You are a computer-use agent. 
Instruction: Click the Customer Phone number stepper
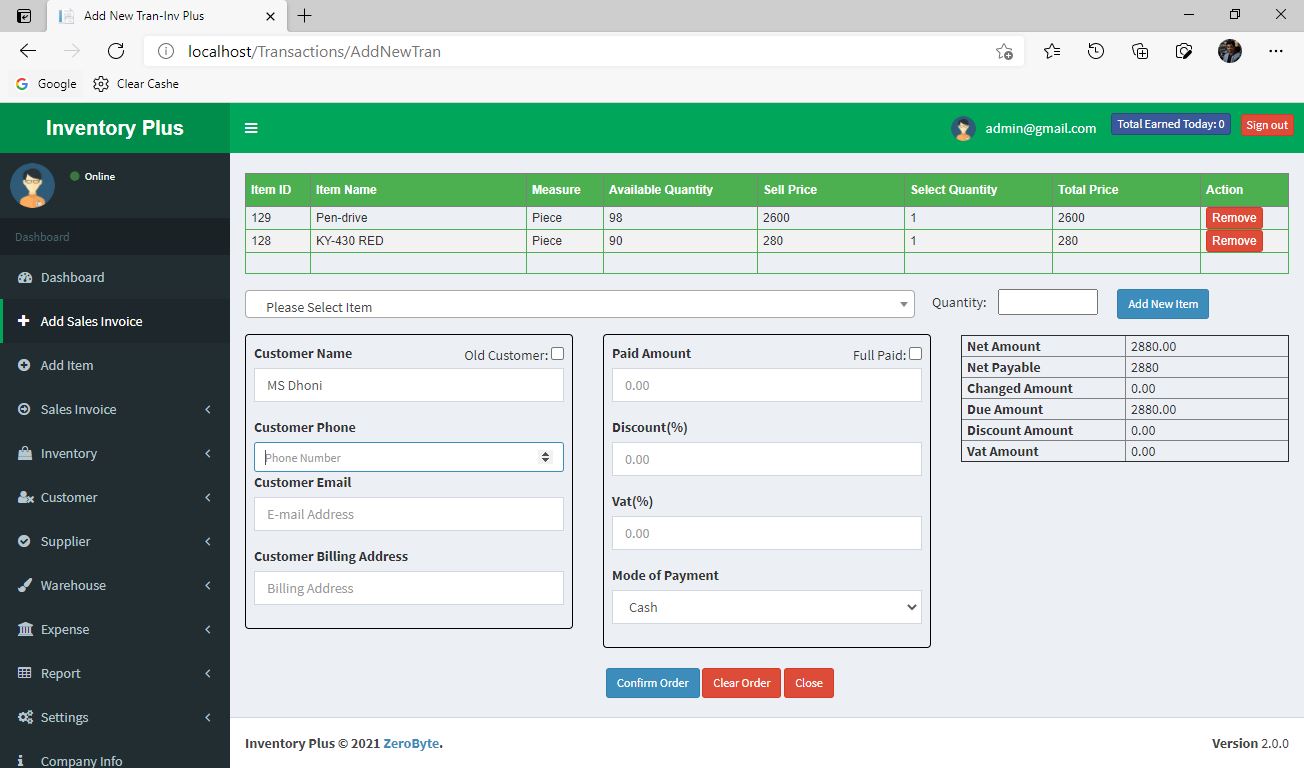pyautogui.click(x=547, y=456)
